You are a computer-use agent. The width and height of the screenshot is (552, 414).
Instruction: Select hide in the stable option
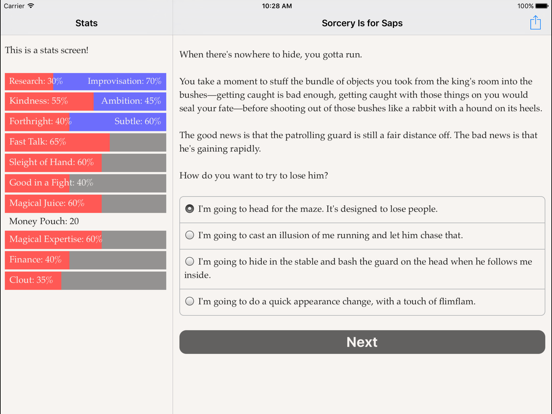pyautogui.click(x=362, y=269)
